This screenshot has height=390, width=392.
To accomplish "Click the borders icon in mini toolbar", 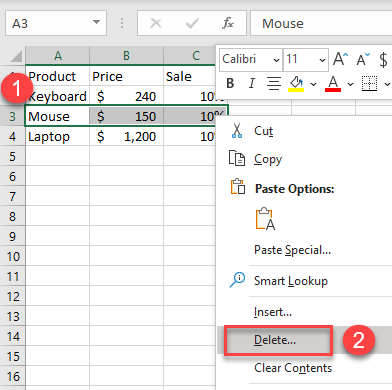I will pos(369,83).
